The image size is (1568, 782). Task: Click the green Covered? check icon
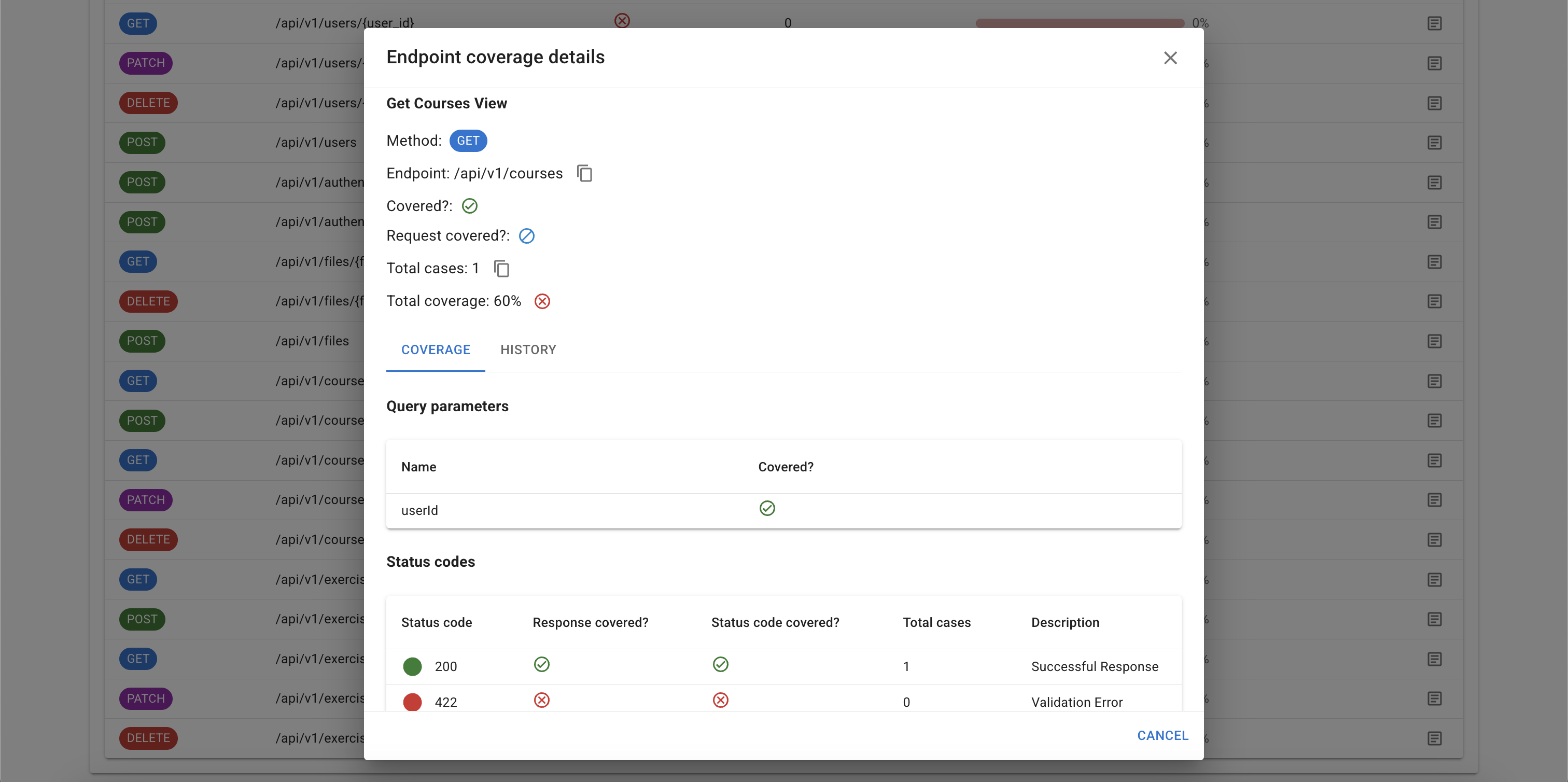(x=469, y=206)
